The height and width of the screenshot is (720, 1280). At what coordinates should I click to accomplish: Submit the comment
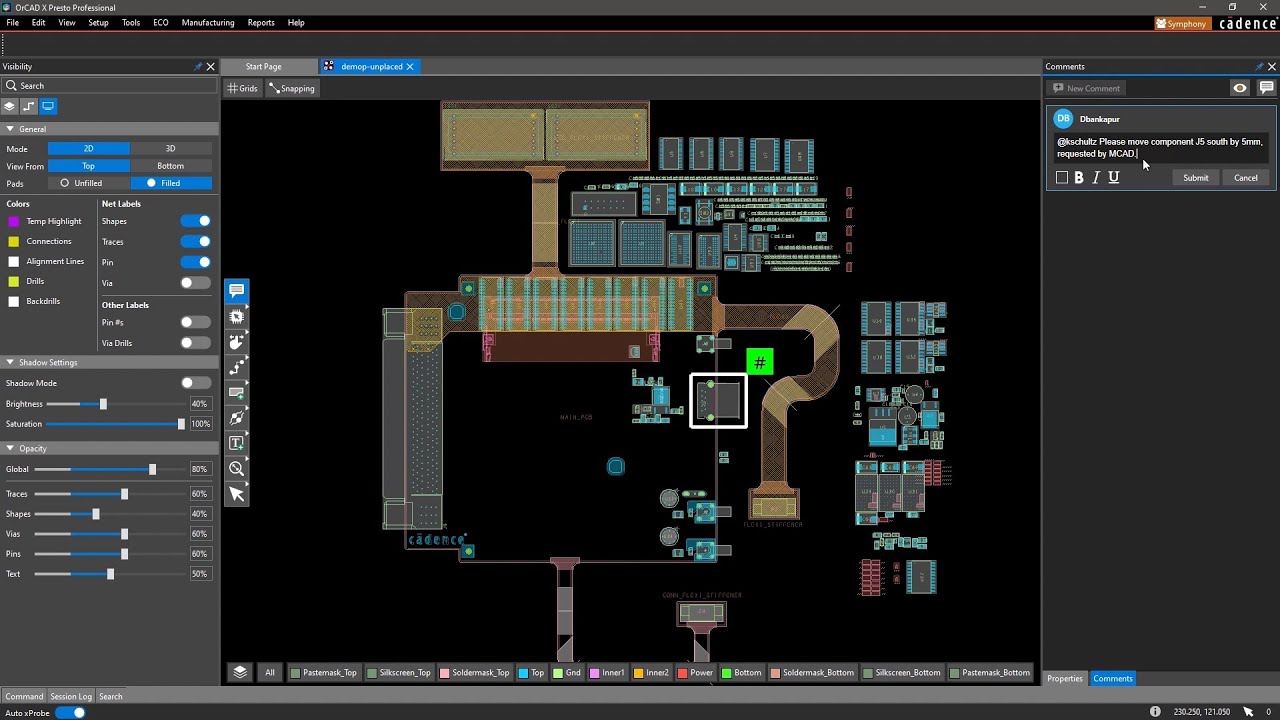[1196, 178]
